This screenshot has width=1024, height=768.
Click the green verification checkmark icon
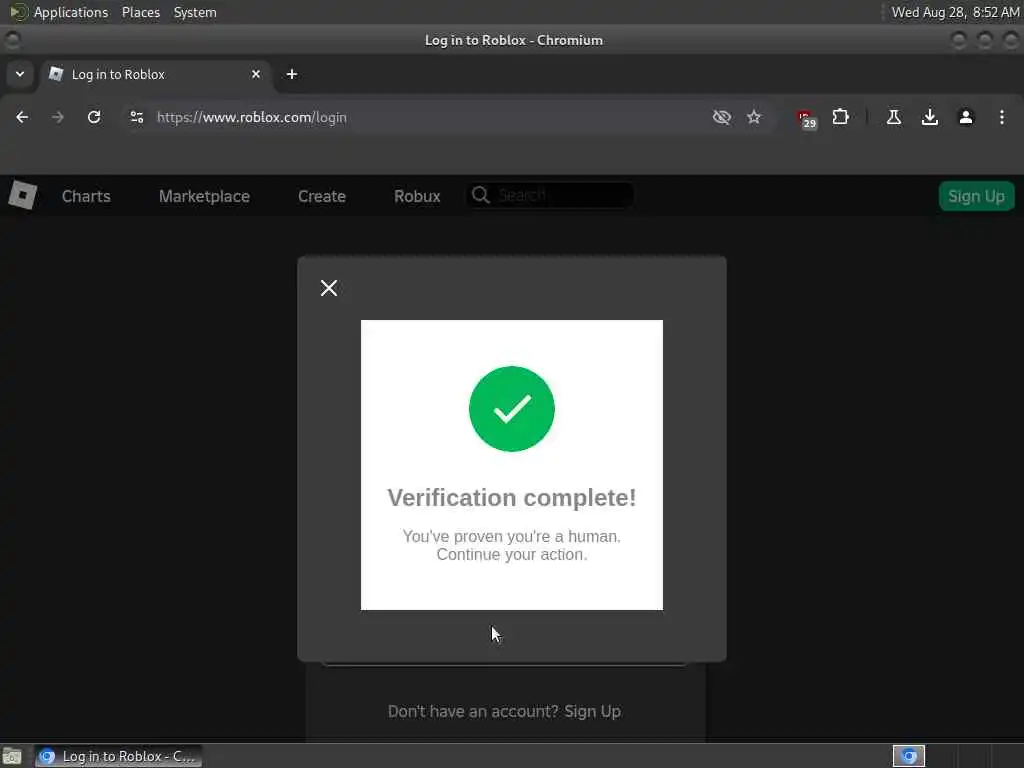click(511, 409)
